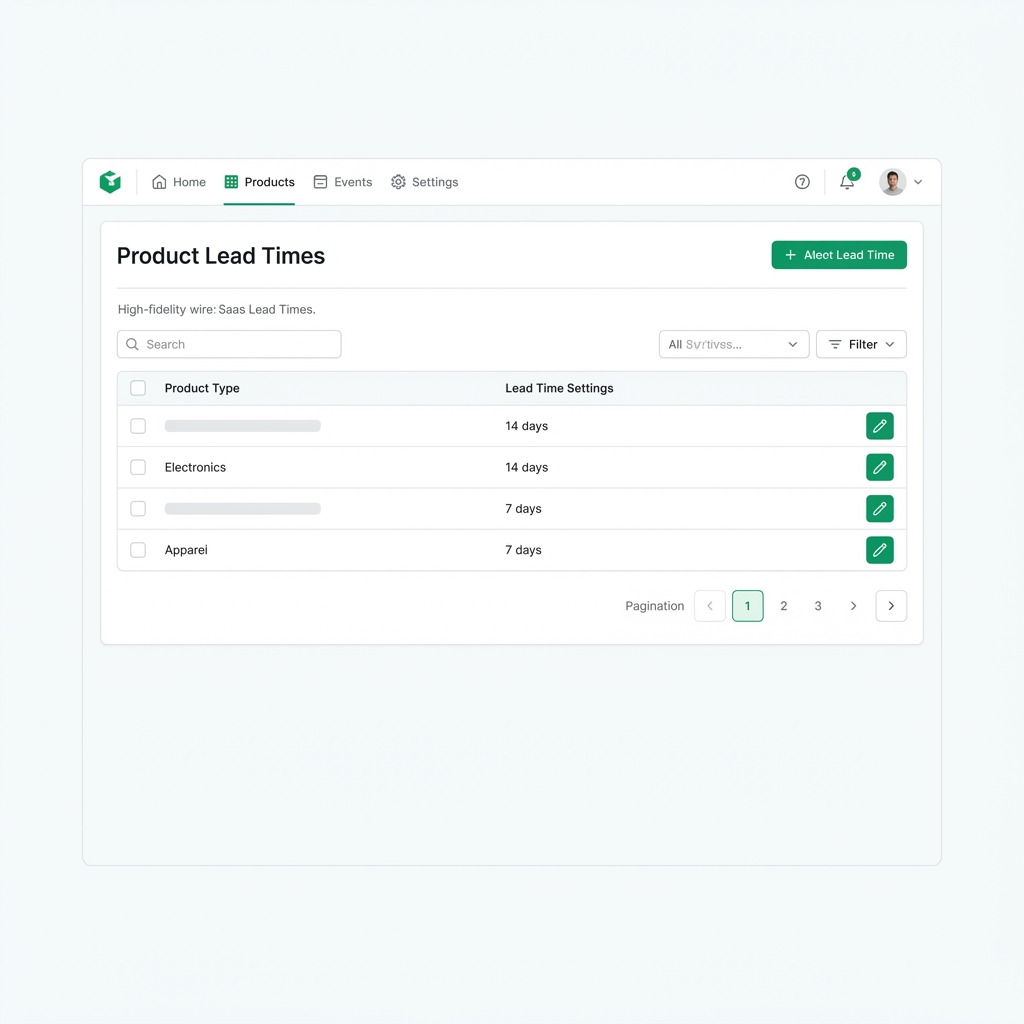Image resolution: width=1024 pixels, height=1024 pixels.
Task: Edit the Apparel lead time row
Action: tap(879, 550)
